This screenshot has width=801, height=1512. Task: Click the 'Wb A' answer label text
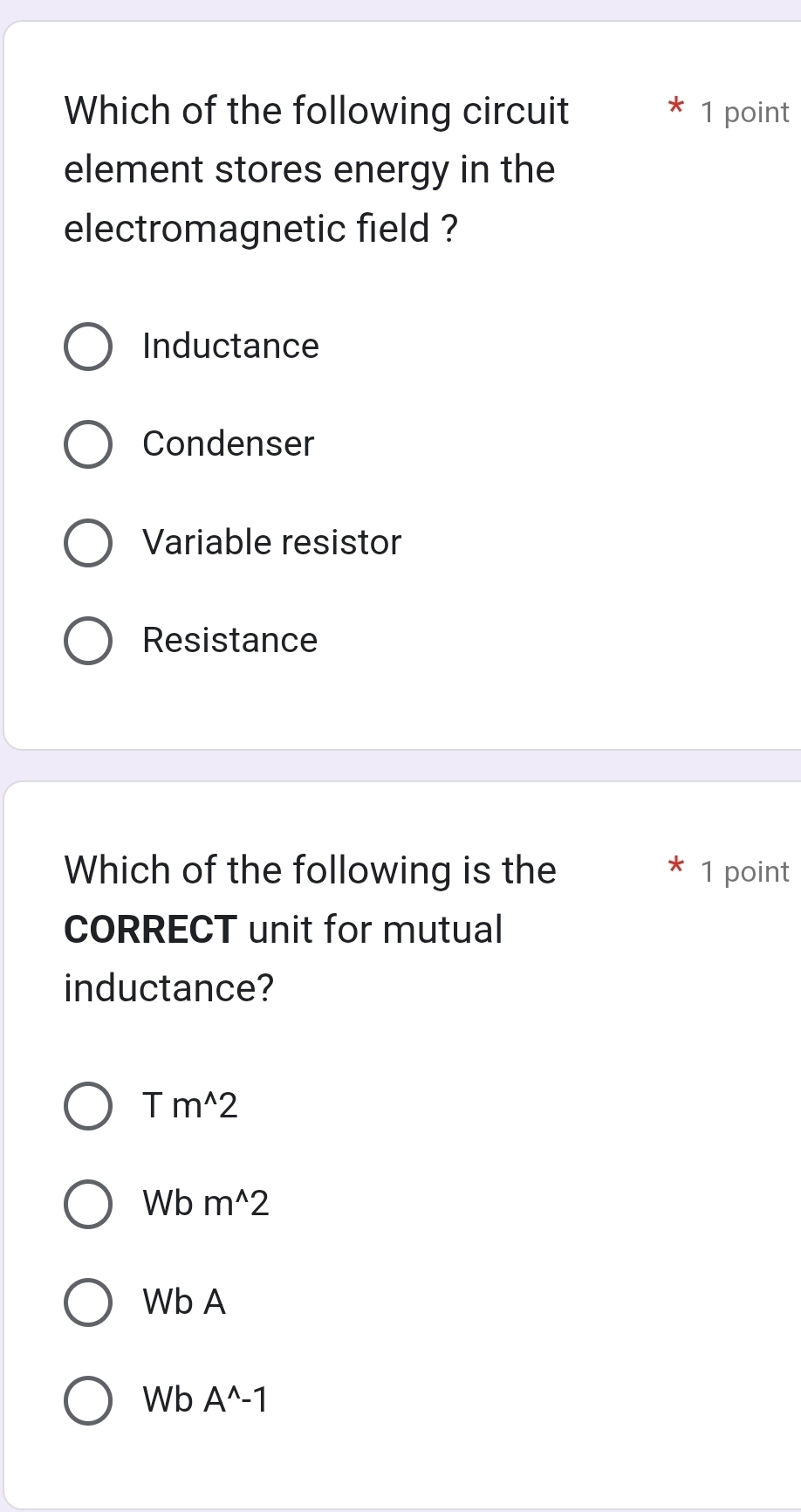pyautogui.click(x=185, y=1302)
